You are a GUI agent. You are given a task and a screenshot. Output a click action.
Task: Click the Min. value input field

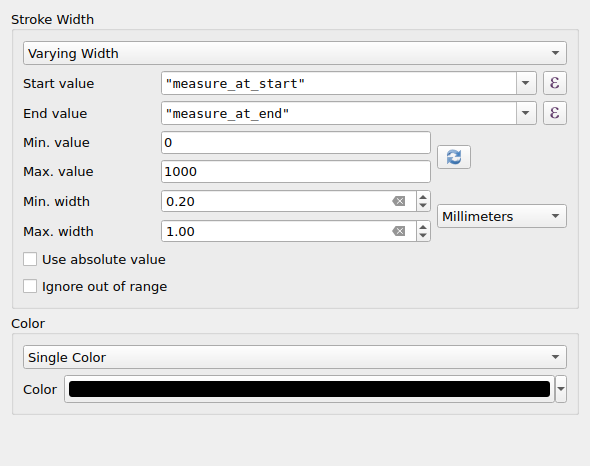pos(296,143)
